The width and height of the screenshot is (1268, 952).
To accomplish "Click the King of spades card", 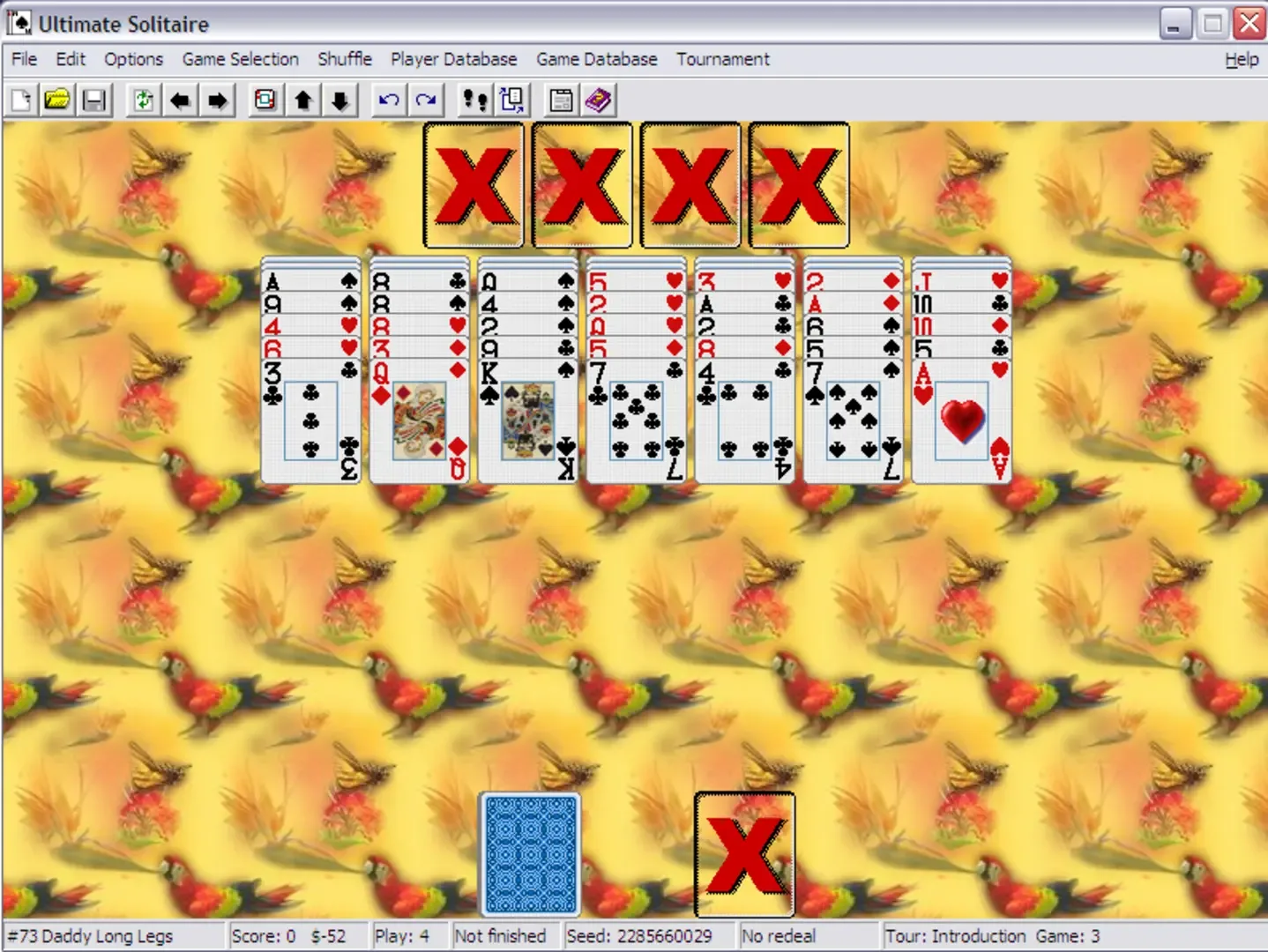I will pyautogui.click(x=527, y=421).
